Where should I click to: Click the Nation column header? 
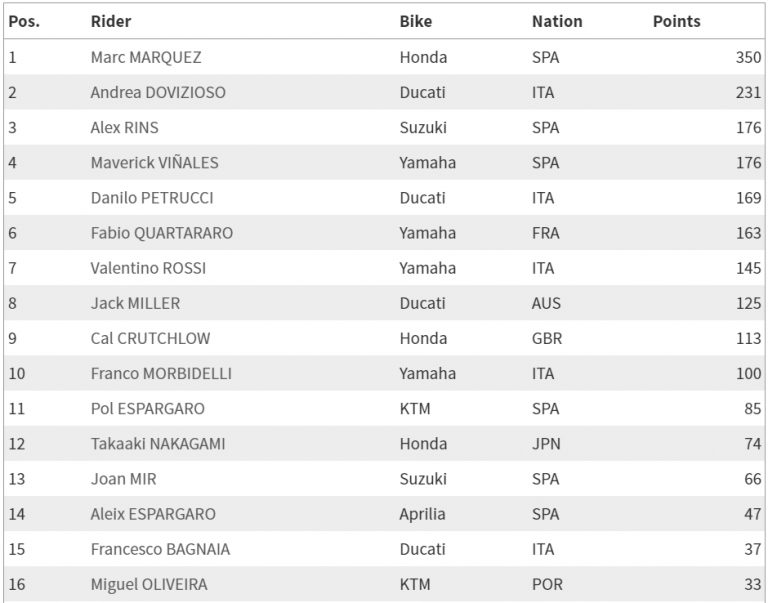(x=557, y=21)
